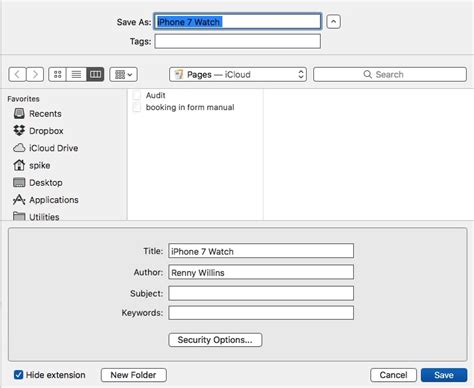Image resolution: width=474 pixels, height=388 pixels.
Task: Cancel the save dialog
Action: (x=393, y=375)
